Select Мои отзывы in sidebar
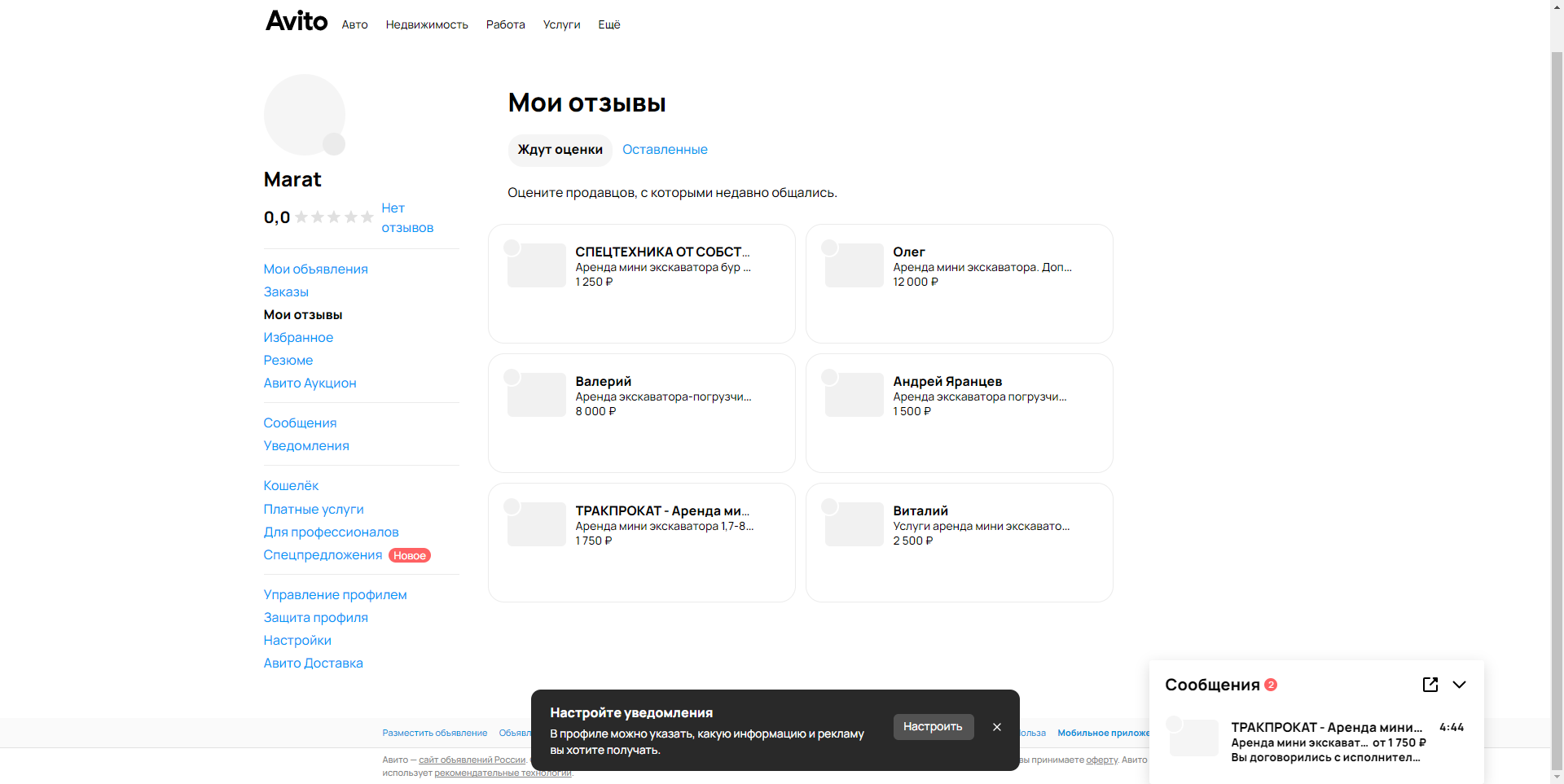1564x784 pixels. 303,314
